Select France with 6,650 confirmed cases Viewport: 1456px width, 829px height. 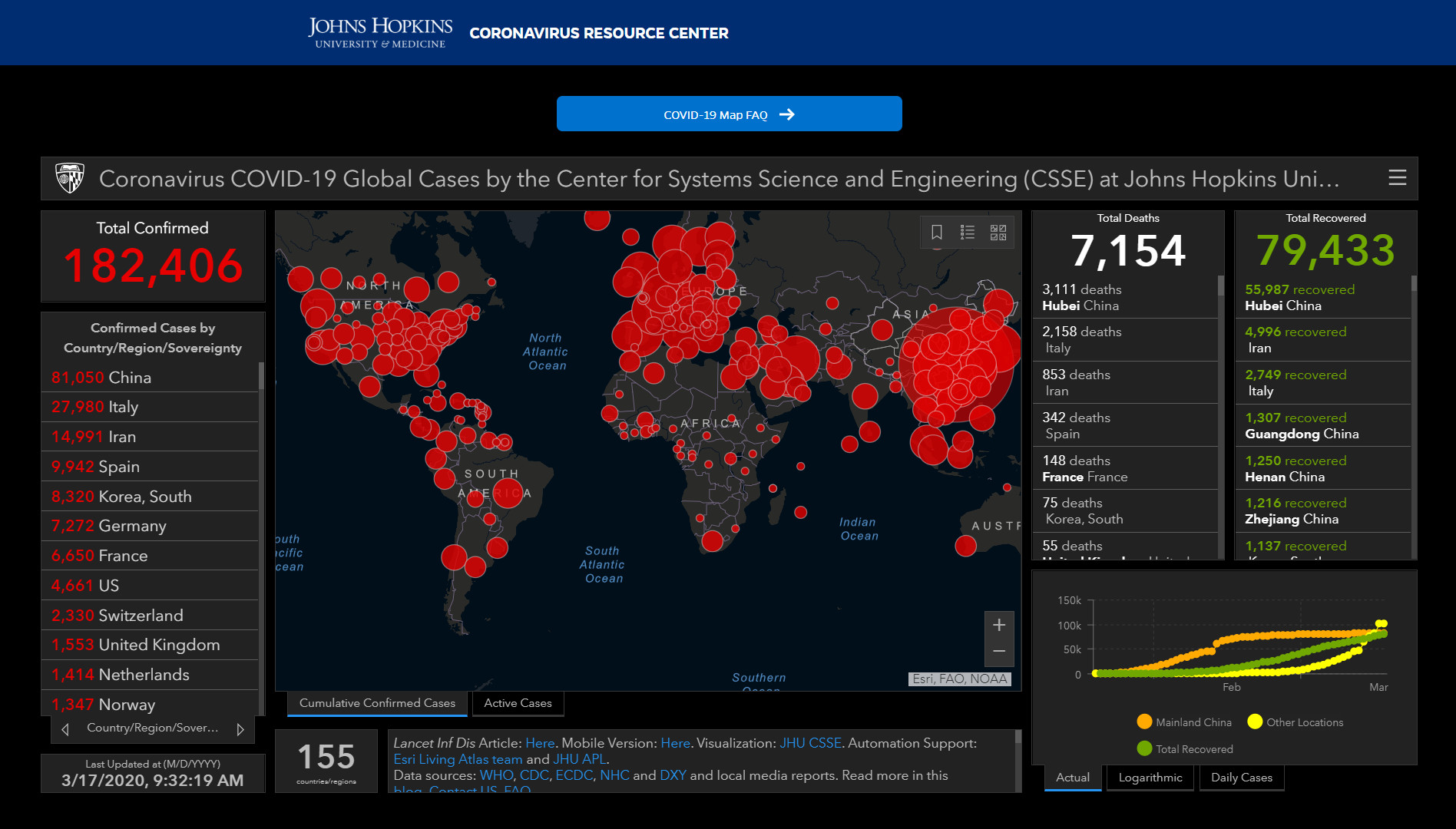(150, 556)
